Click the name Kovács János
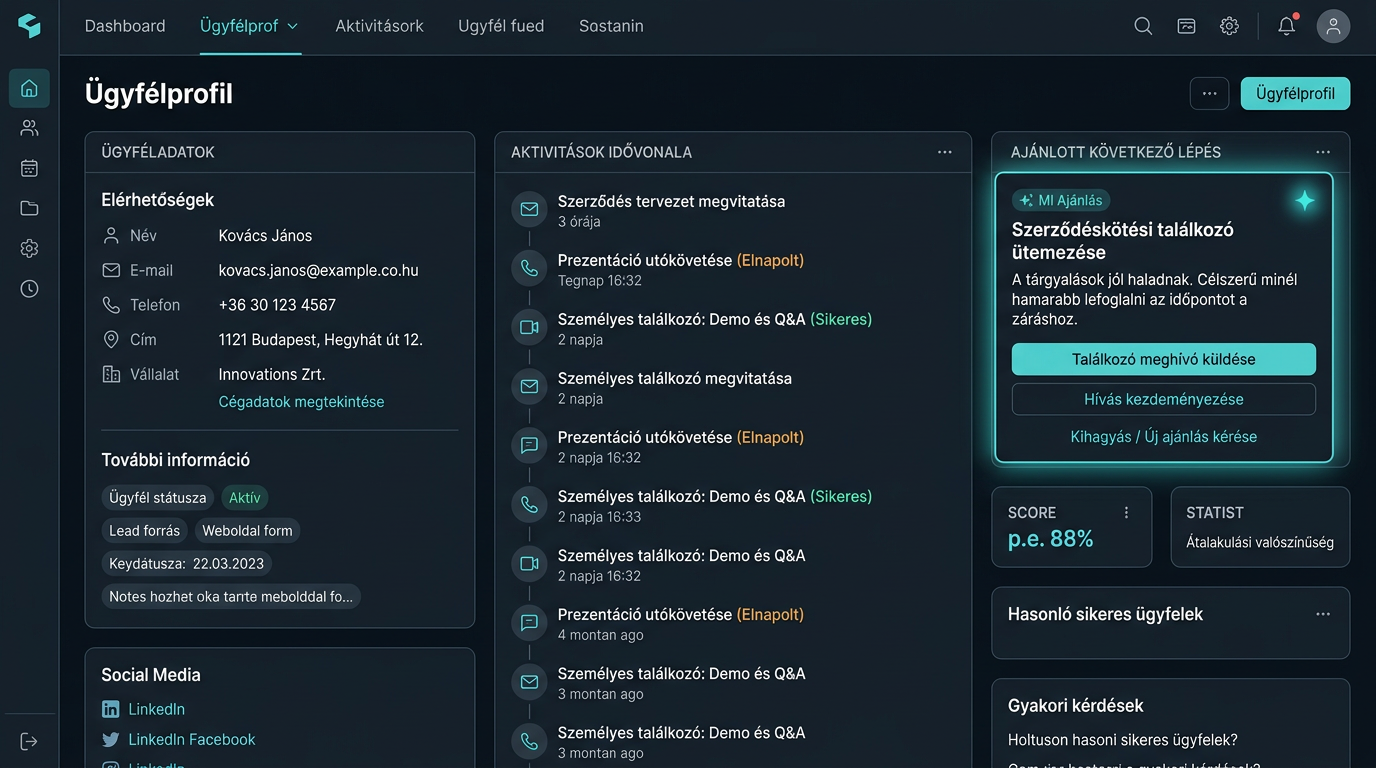Image resolution: width=1376 pixels, height=768 pixels. click(x=265, y=236)
